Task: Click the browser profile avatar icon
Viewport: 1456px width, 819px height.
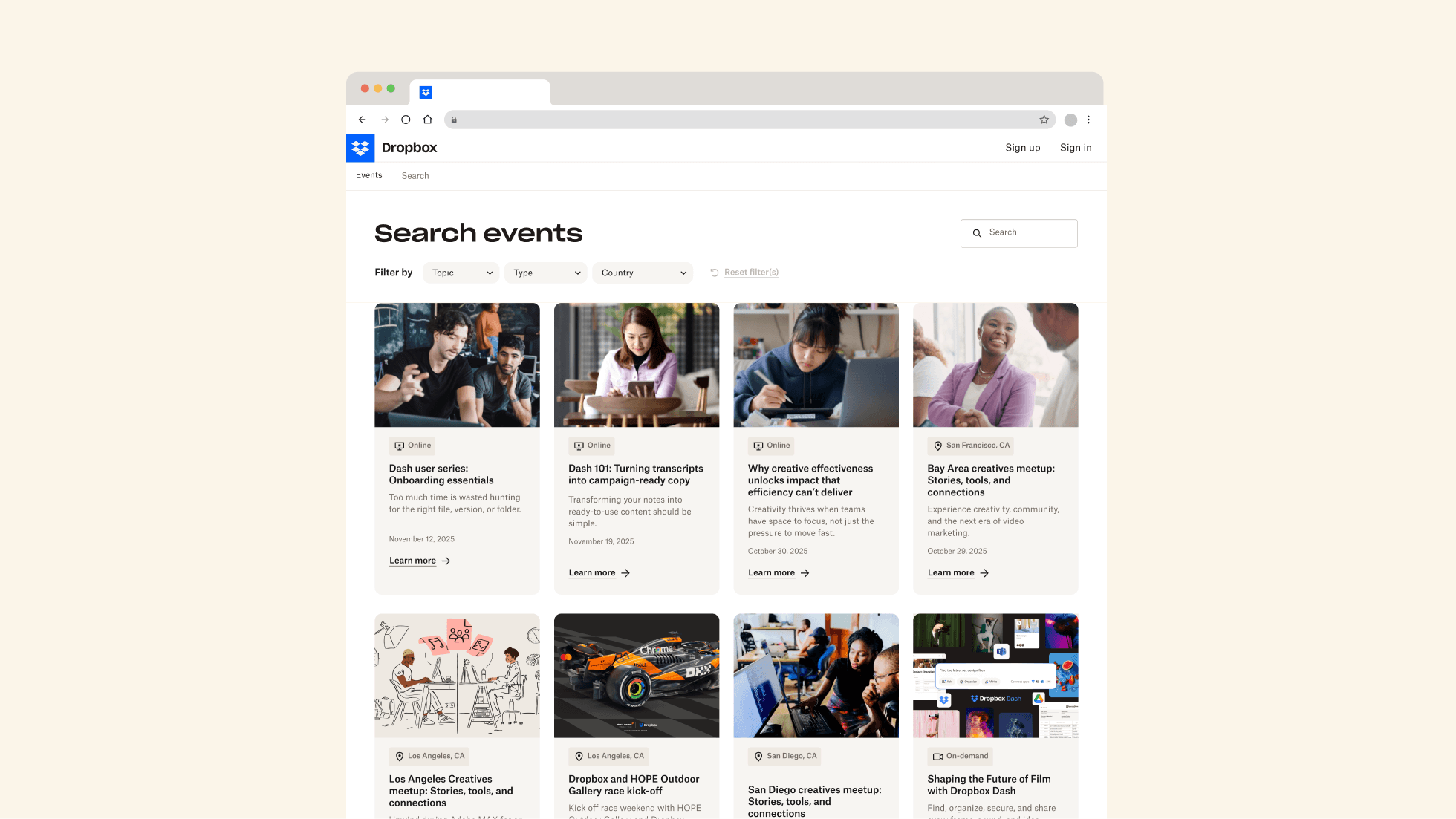Action: click(1070, 120)
